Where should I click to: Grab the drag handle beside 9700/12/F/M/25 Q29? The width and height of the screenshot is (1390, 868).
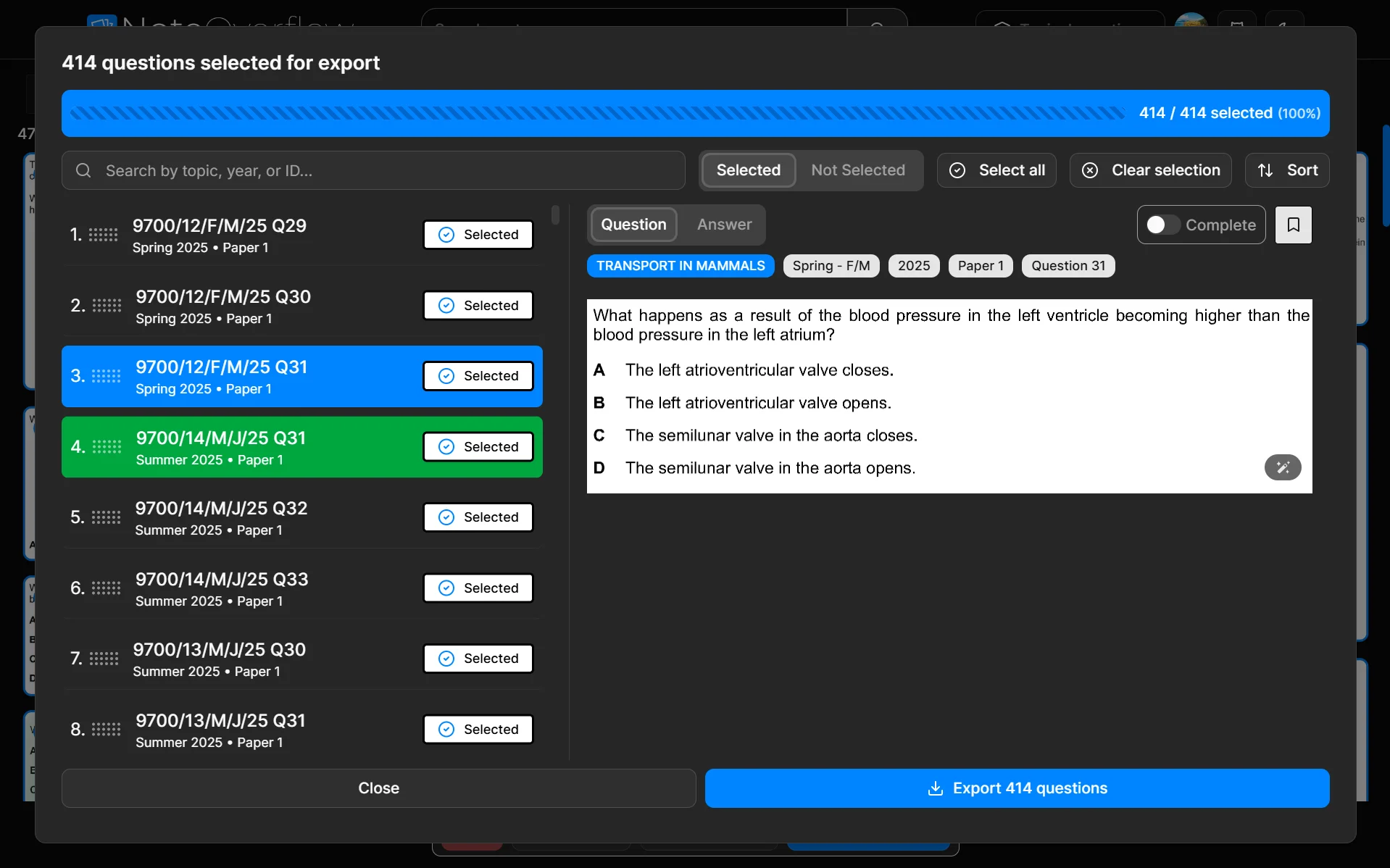[104, 234]
